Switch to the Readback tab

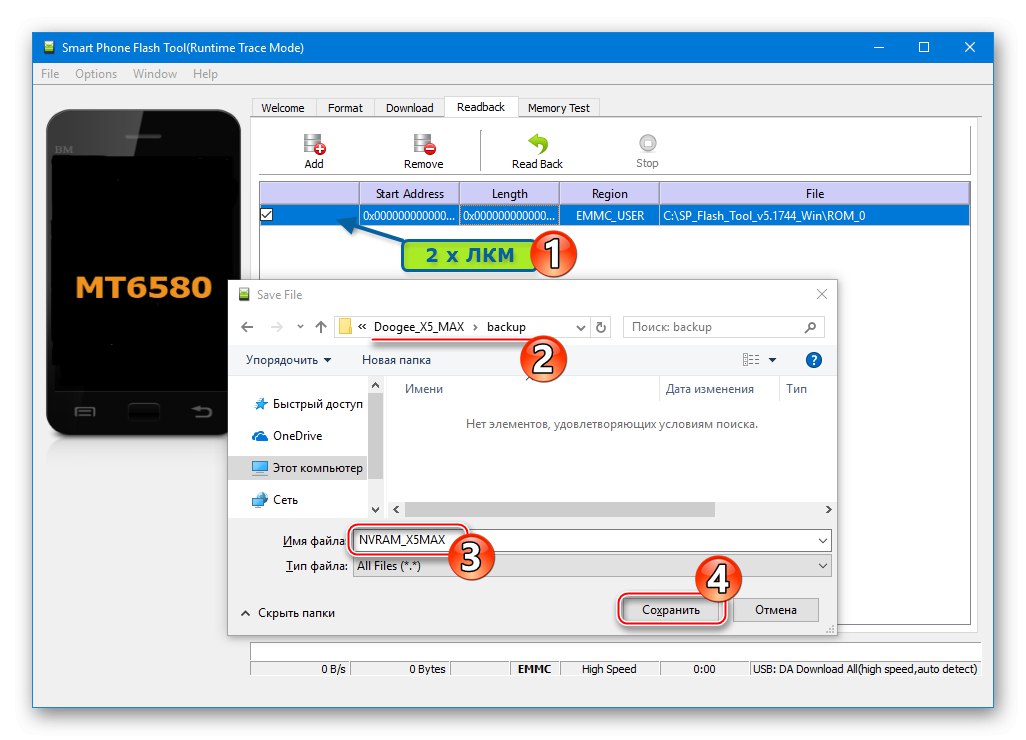481,107
